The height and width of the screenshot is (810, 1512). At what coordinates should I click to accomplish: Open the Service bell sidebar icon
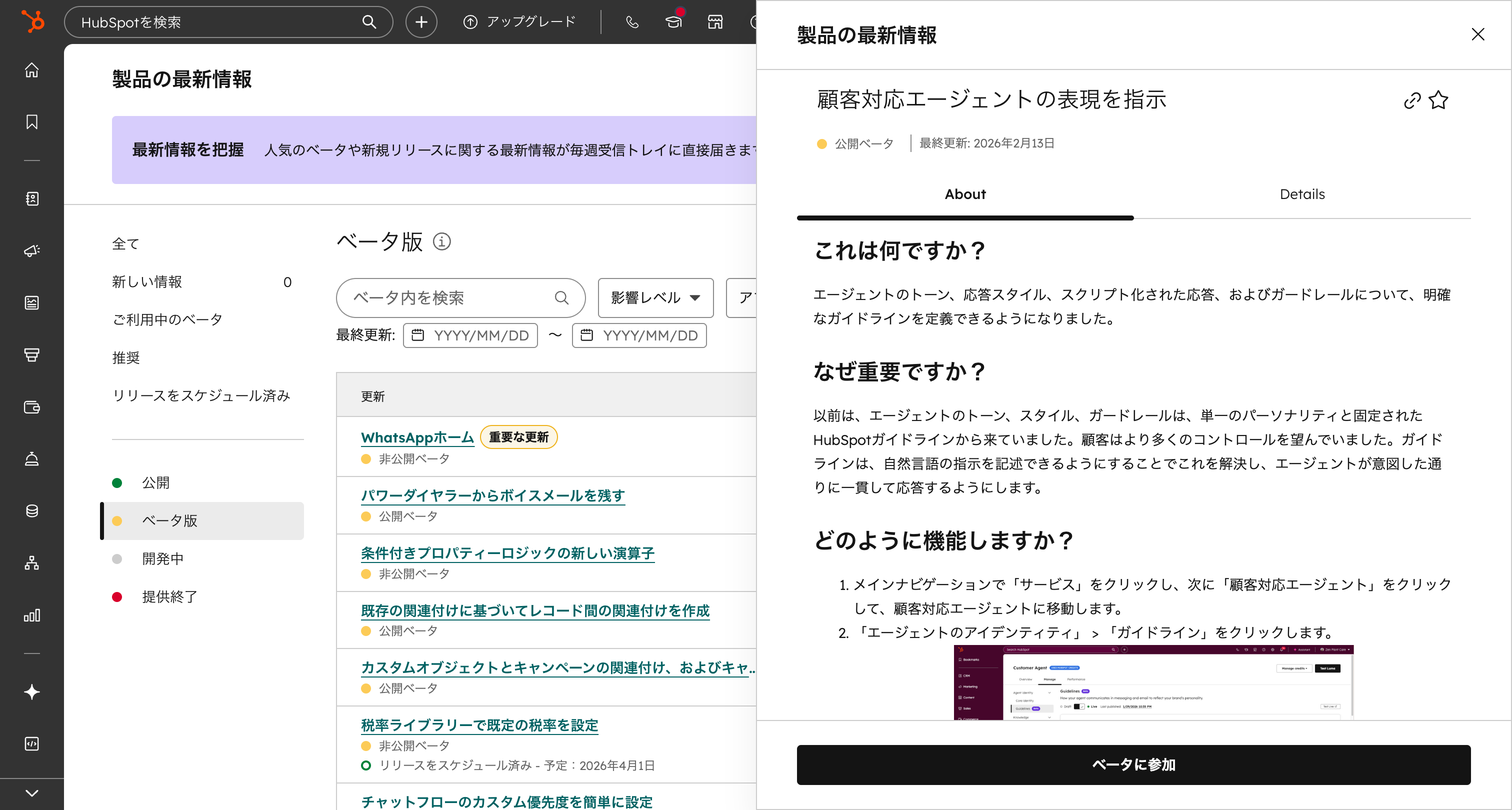31,458
